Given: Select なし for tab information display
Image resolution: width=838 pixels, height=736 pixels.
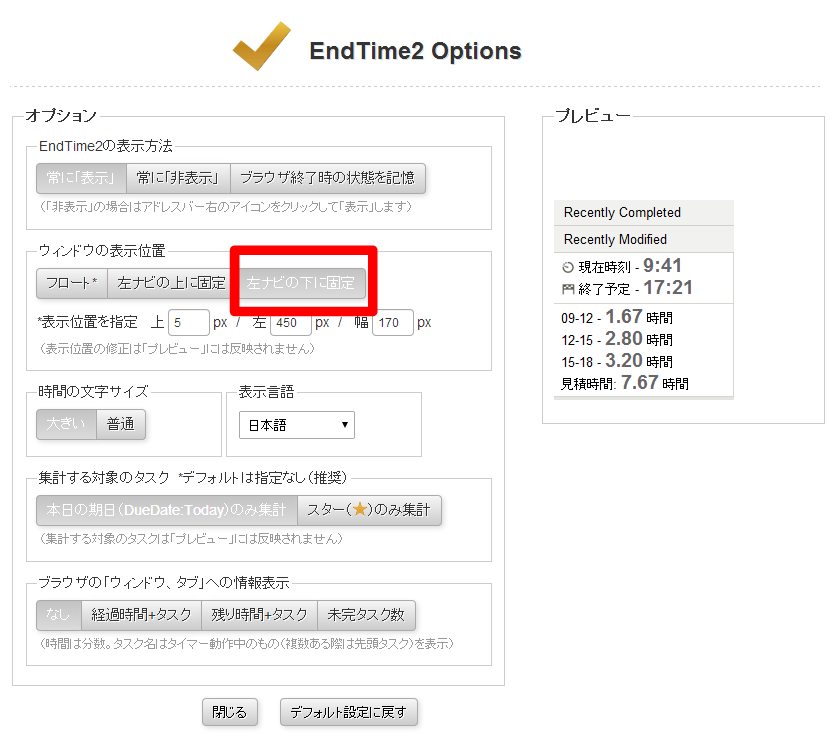Looking at the screenshot, I should 58,615.
